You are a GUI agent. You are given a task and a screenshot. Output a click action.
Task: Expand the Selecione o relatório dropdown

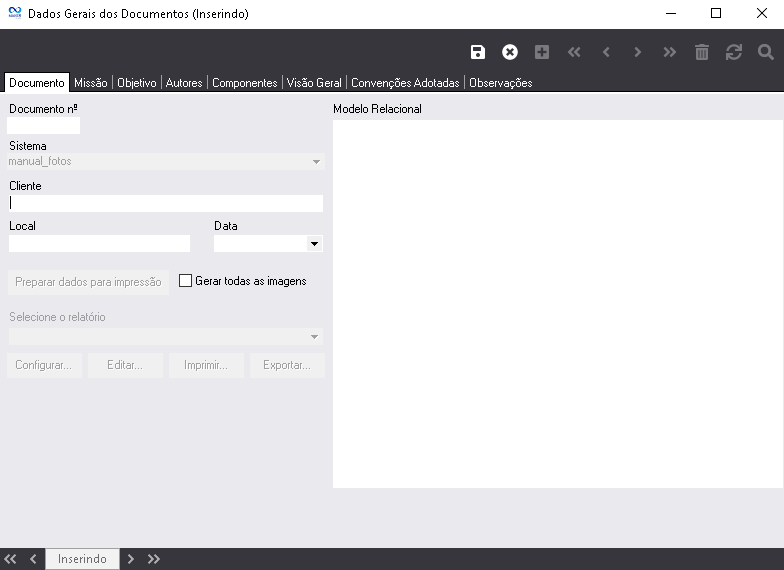316,337
